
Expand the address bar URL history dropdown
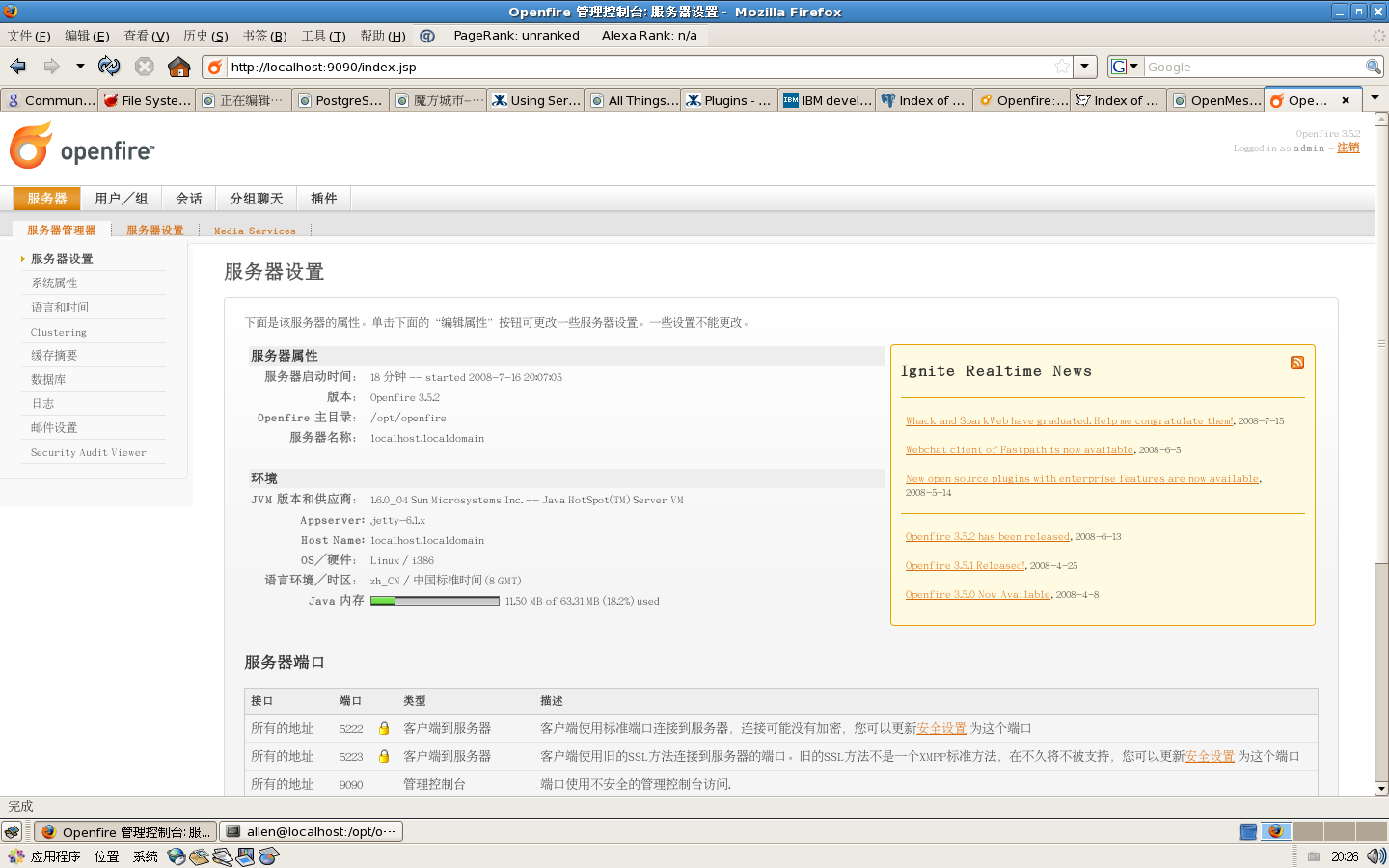coord(1085,67)
